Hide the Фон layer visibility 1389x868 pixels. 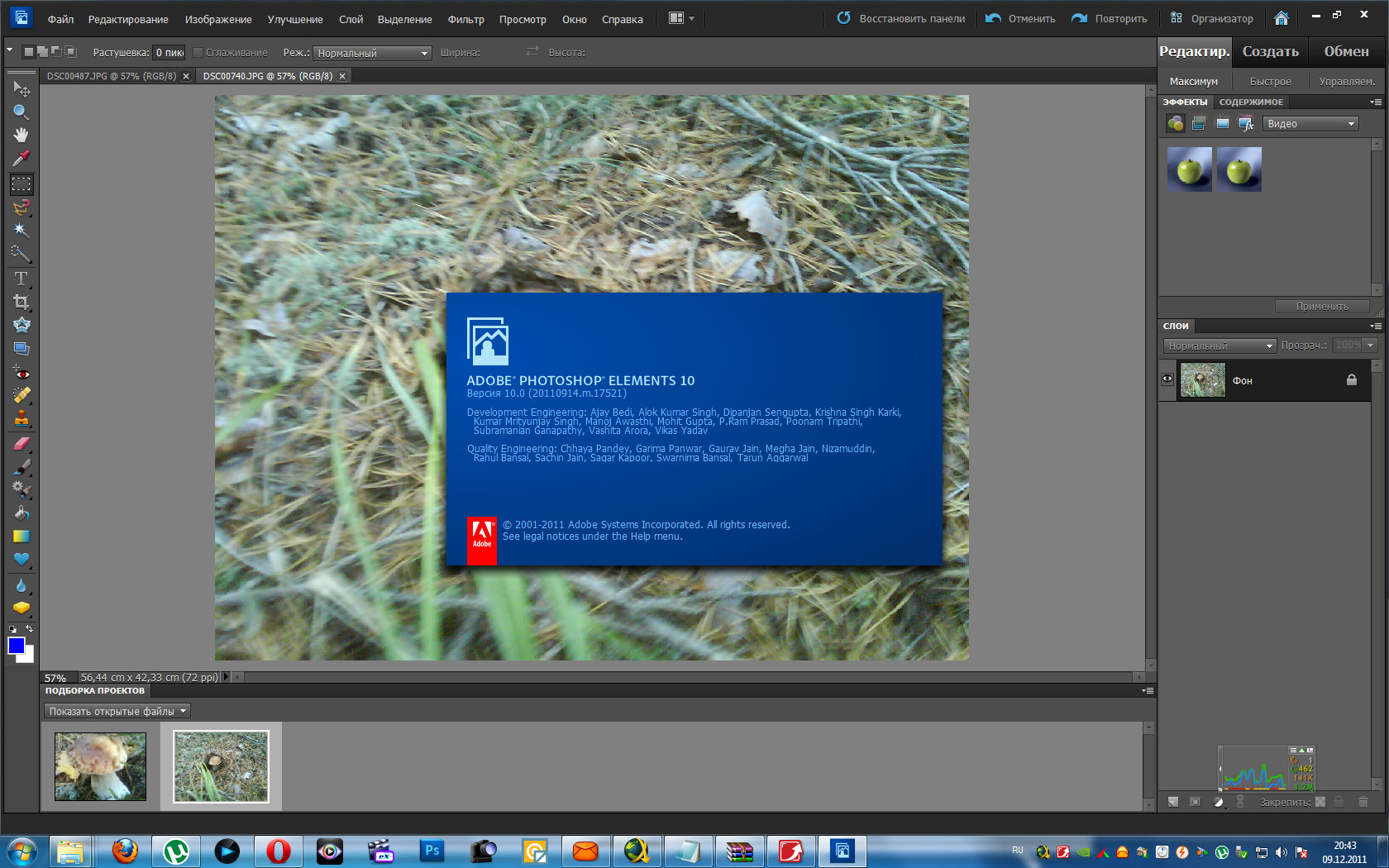click(x=1167, y=379)
